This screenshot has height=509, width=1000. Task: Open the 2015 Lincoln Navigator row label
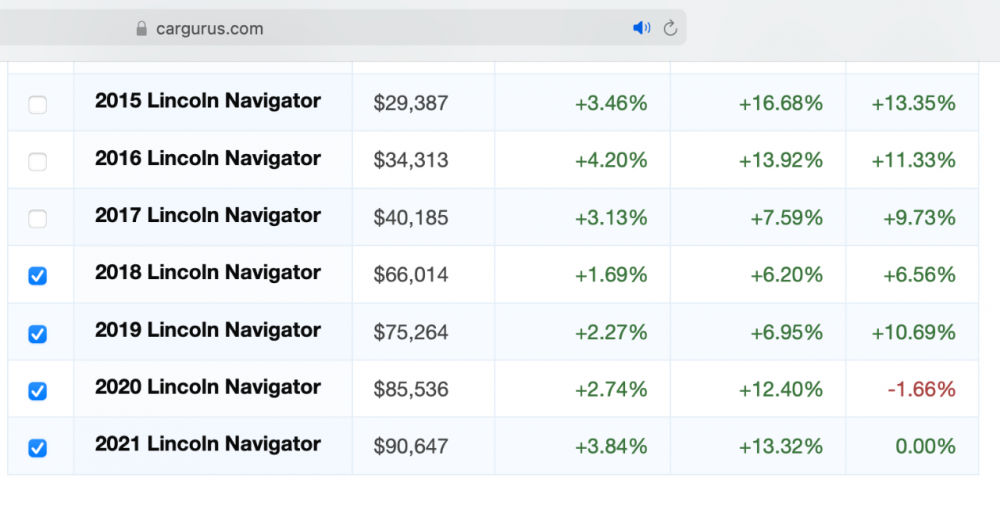208,101
